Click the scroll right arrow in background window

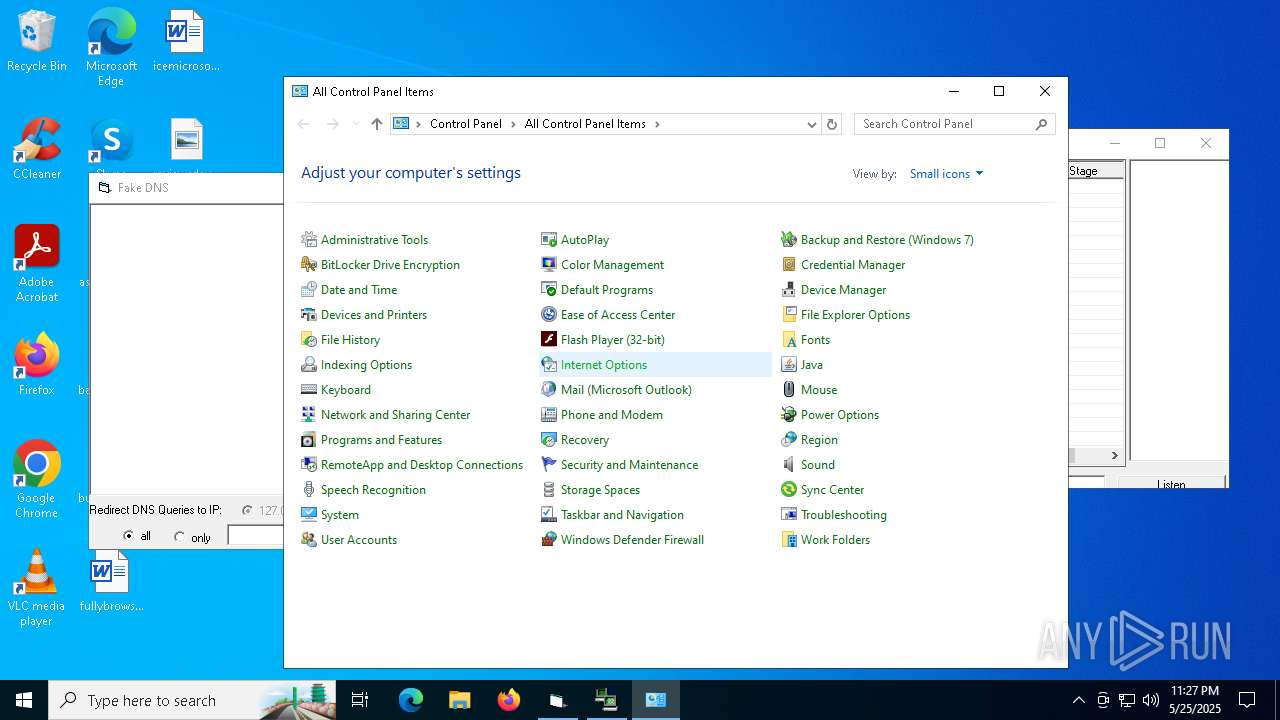coord(1114,456)
